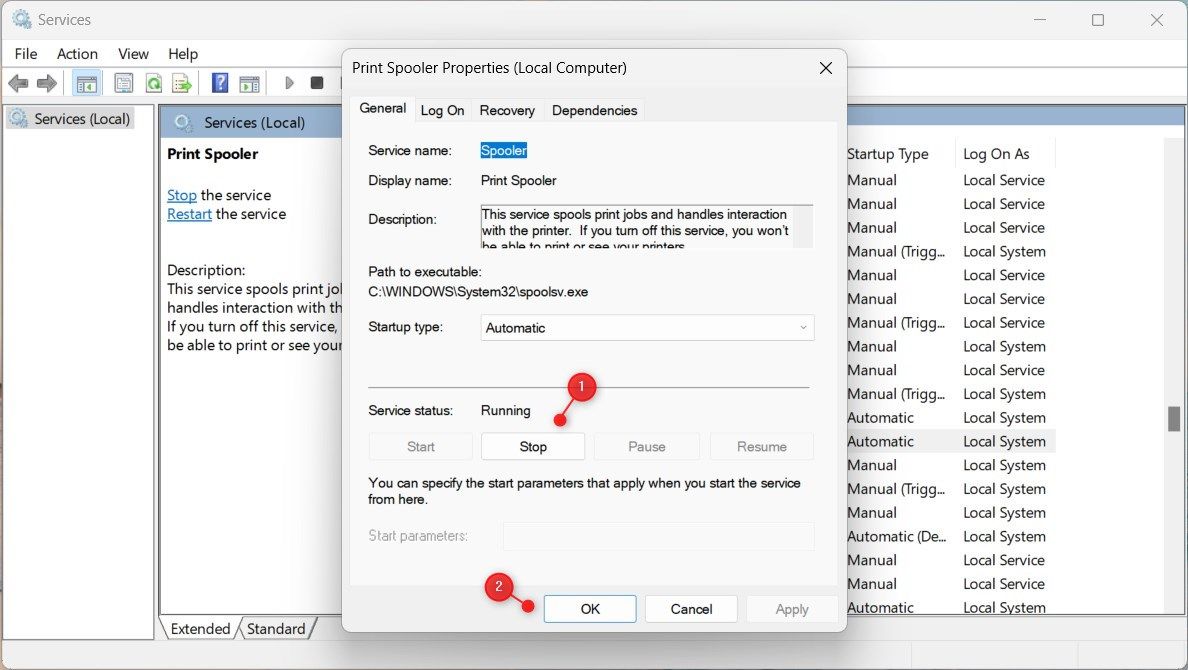Switch to the Log On tab
Viewport: 1188px width, 670px height.
click(x=442, y=111)
